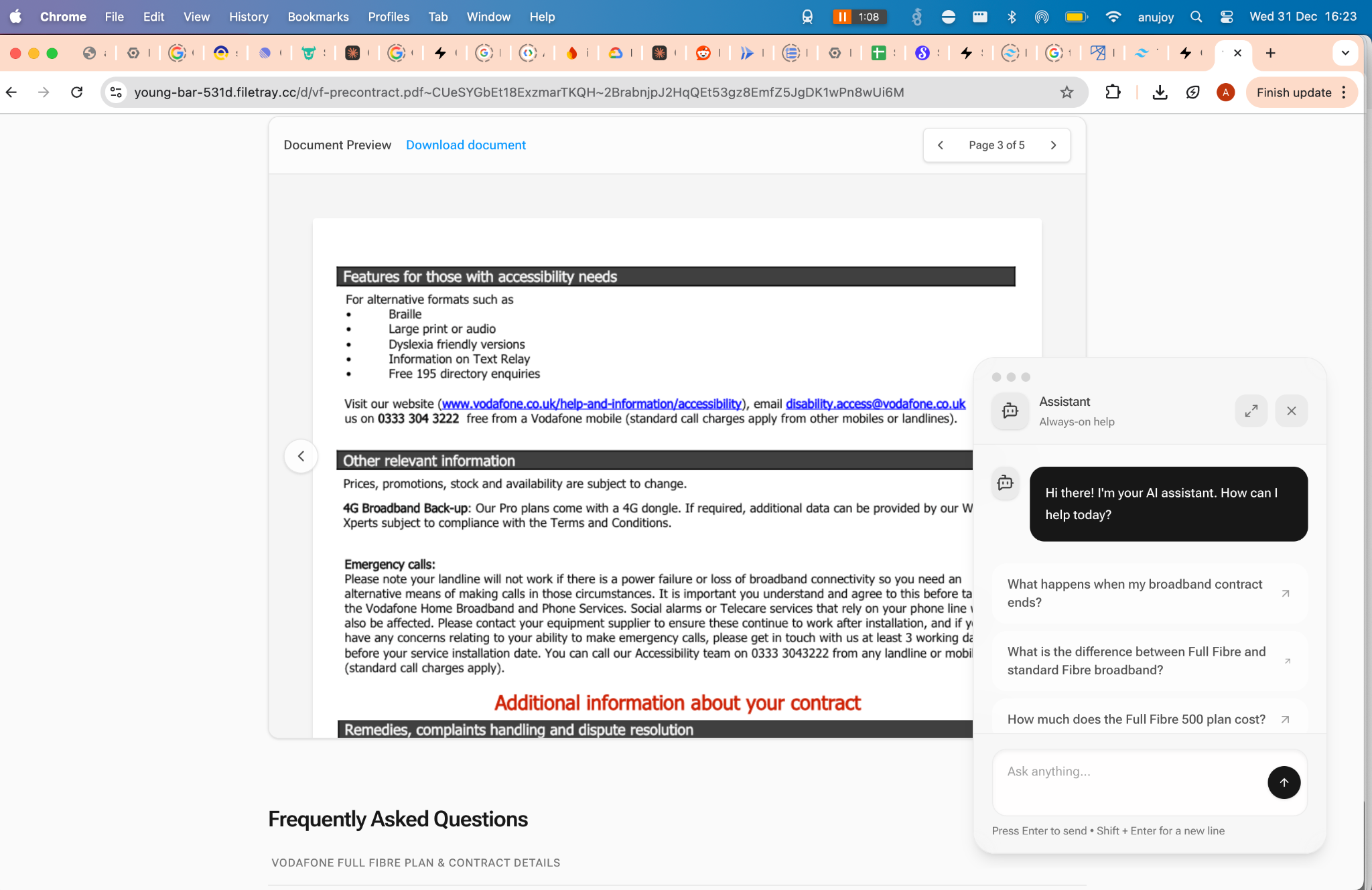Reload the current page
This screenshot has width=1372, height=890.
(77, 92)
